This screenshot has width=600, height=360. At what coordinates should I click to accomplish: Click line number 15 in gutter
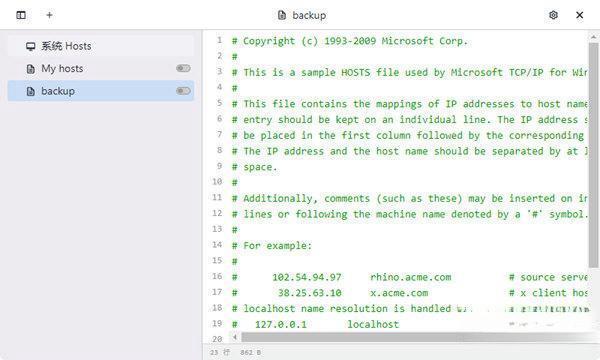(217, 261)
